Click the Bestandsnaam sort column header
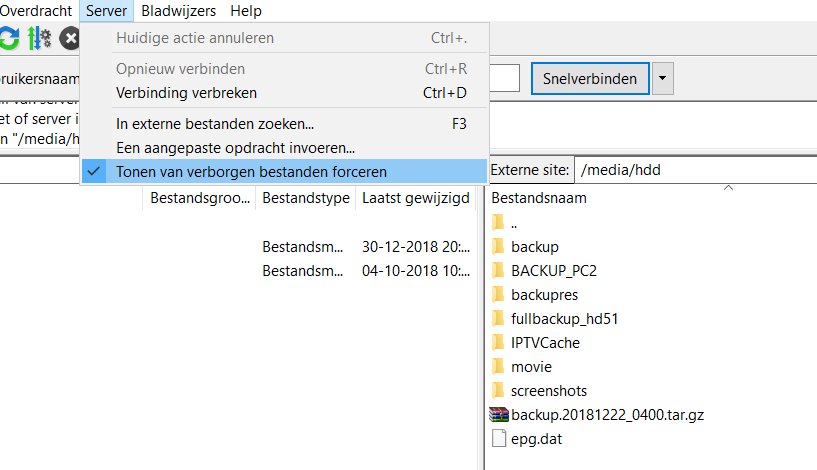This screenshot has width=817, height=470. click(x=539, y=198)
